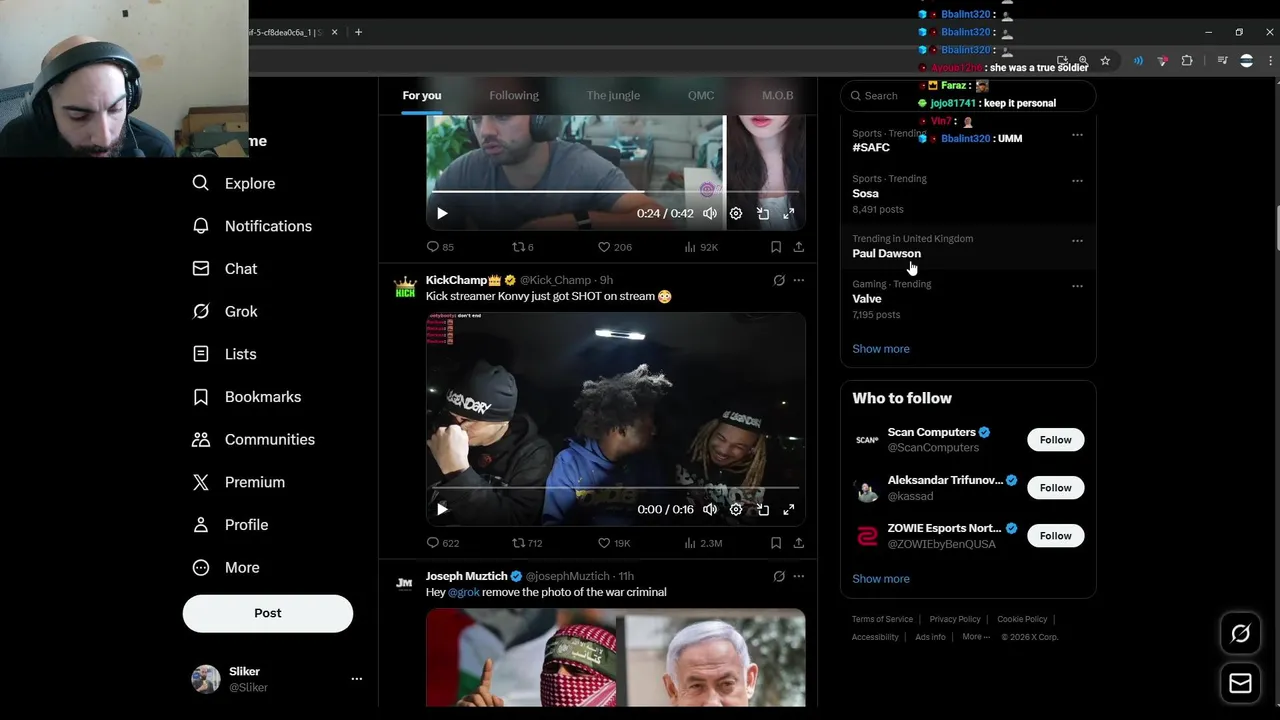Screen dimensions: 1280x720
Task: Open Chat envelope in sidebar
Action: pyautogui.click(x=225, y=269)
